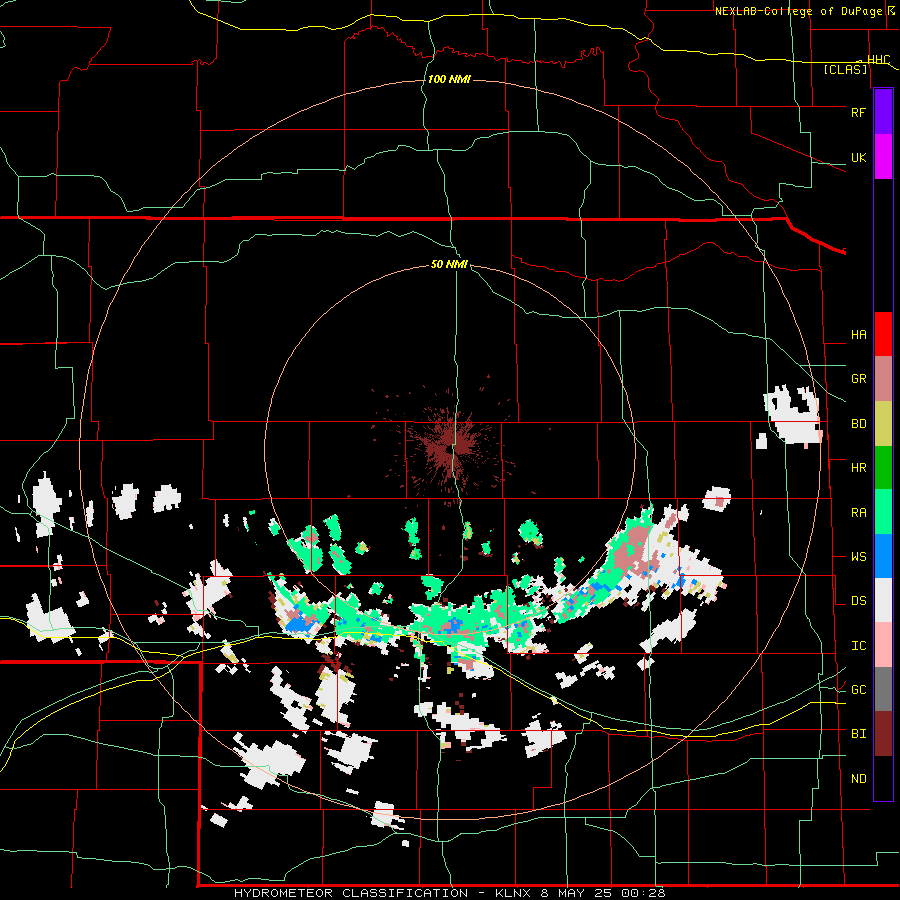The image size is (900, 900).
Task: Click the 50 NMI range ring label
Action: point(449,264)
